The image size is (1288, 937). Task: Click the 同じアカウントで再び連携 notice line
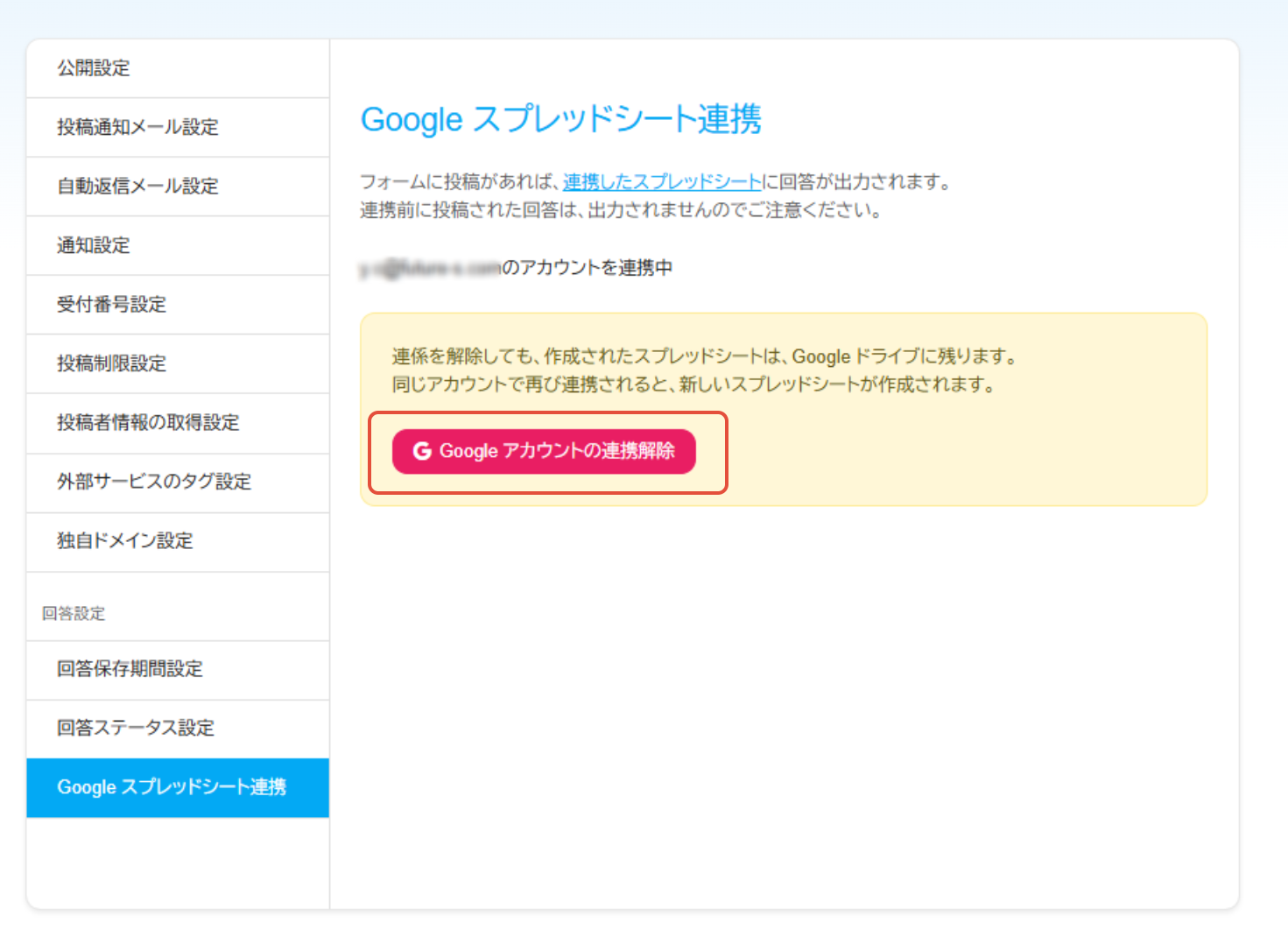694,384
